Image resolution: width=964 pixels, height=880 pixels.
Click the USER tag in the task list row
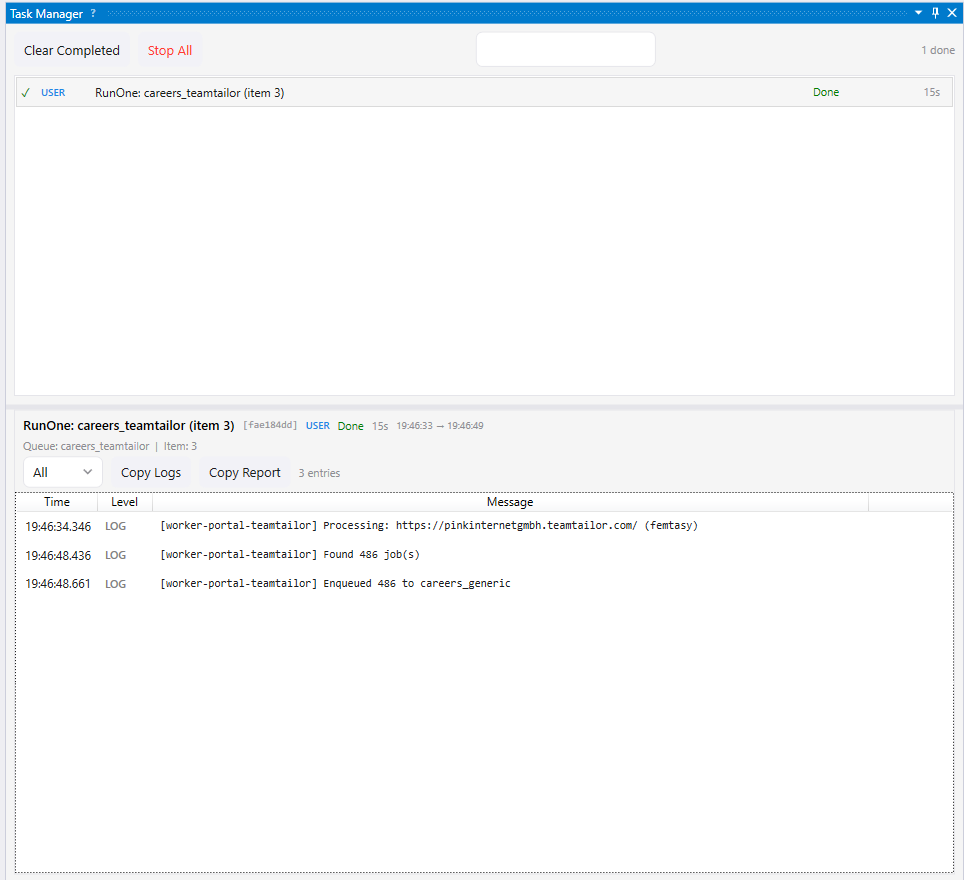(53, 93)
